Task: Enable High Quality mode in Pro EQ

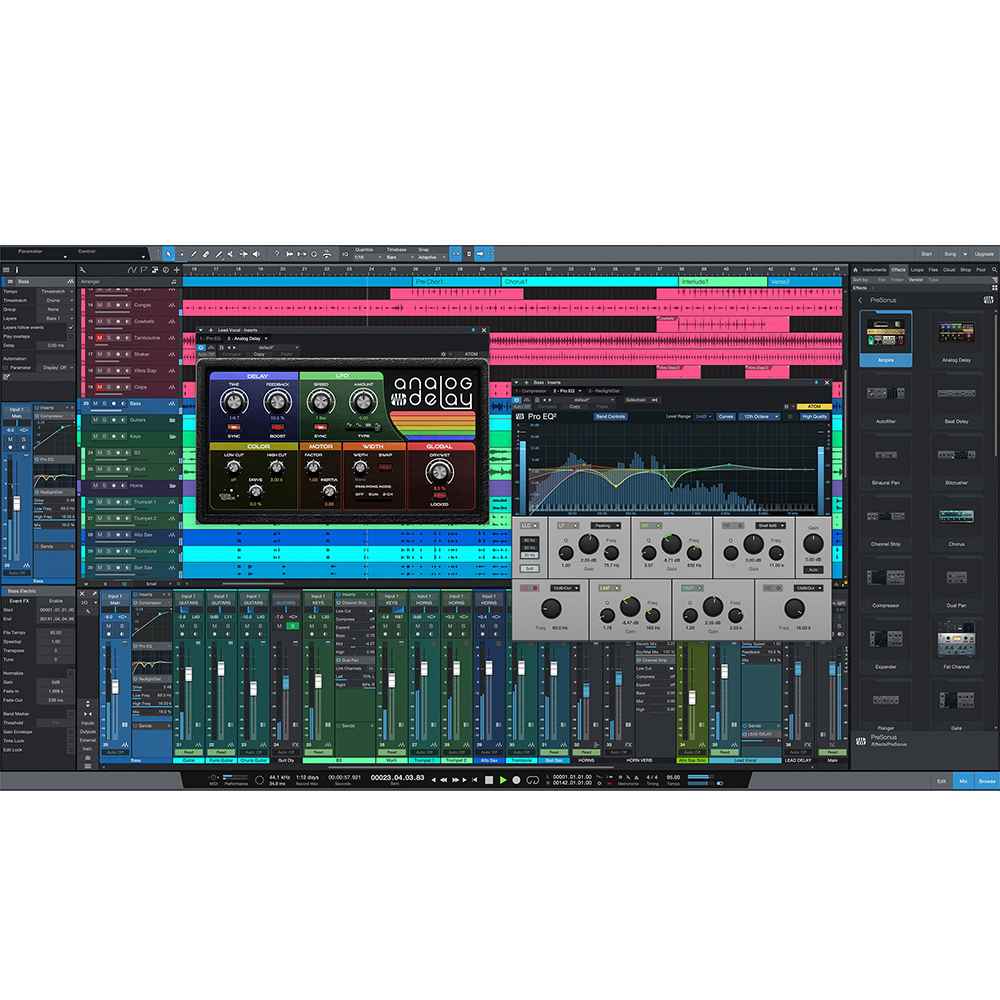Action: (814, 416)
